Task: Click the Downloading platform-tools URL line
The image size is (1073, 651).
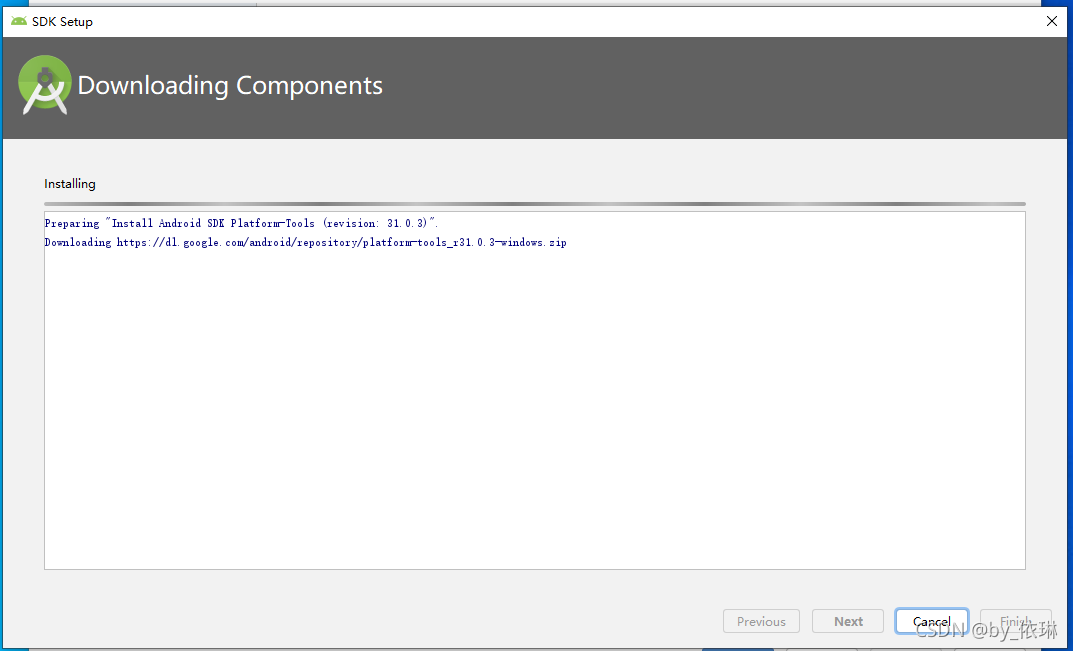Action: point(305,242)
